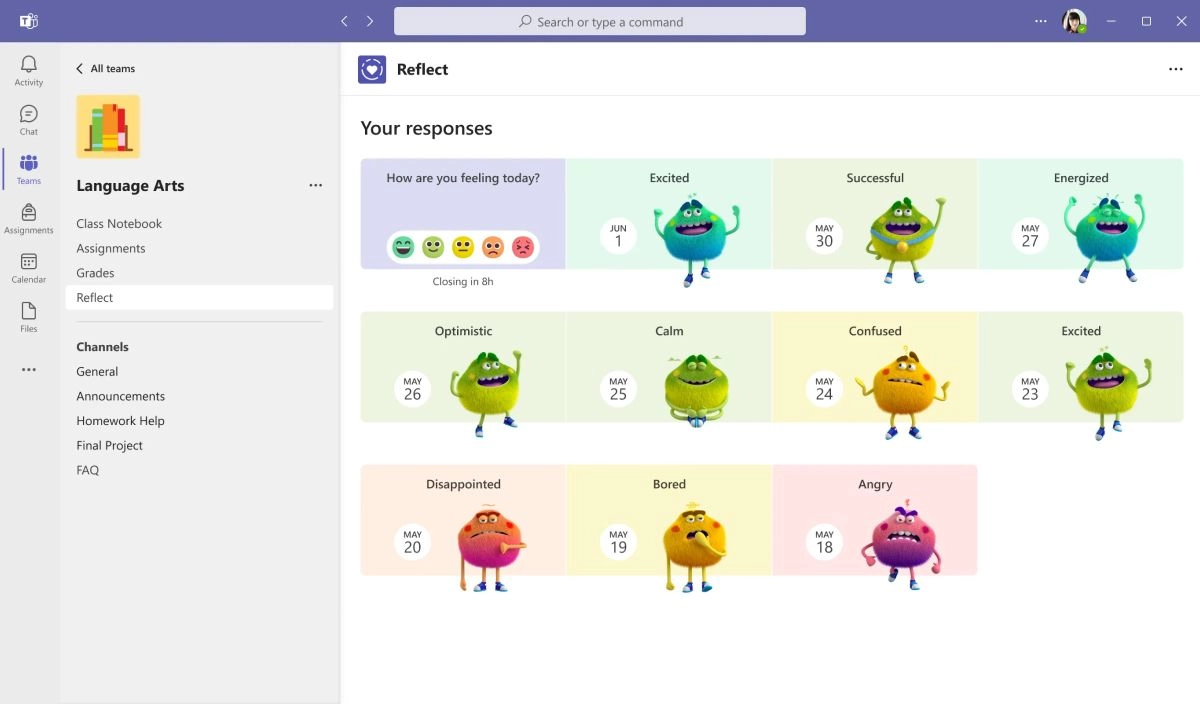
Task: Go back using the title bar arrow
Action: coord(345,21)
